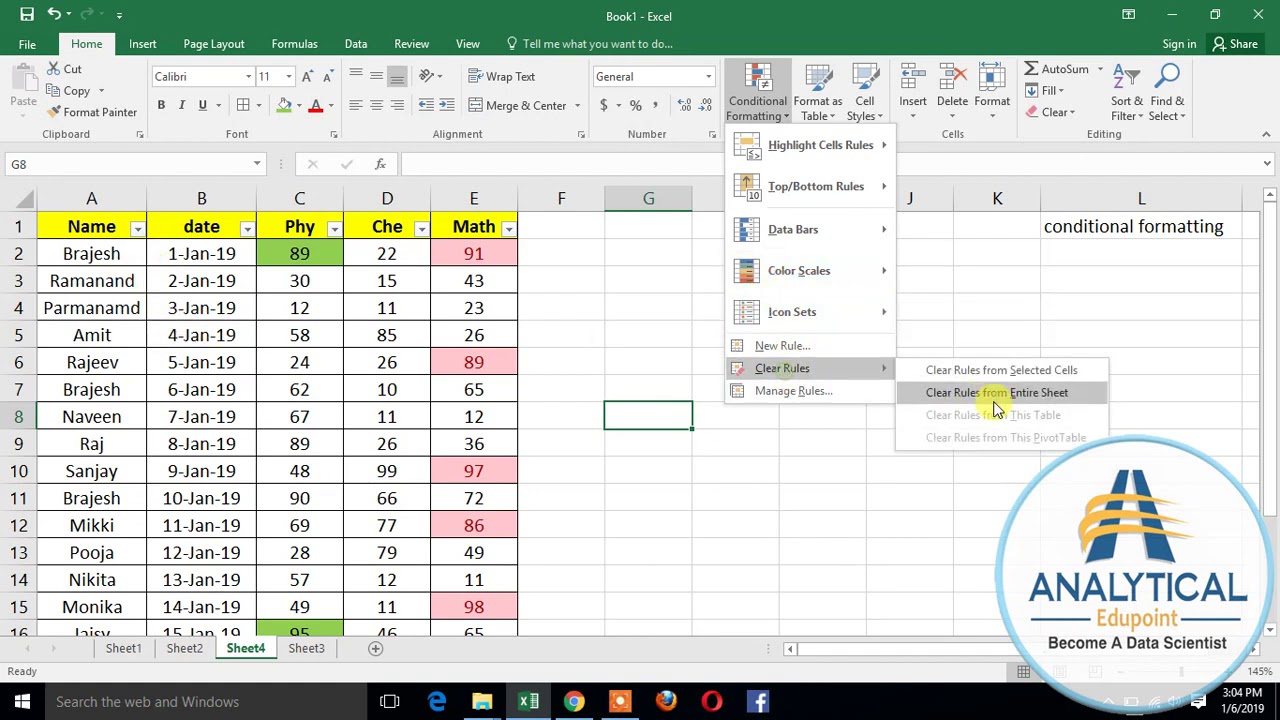
Task: Center text horizontally in cell
Action: point(376,105)
